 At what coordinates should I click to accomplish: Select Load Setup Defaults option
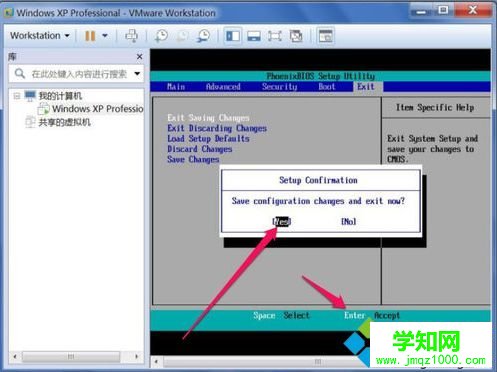[208, 139]
